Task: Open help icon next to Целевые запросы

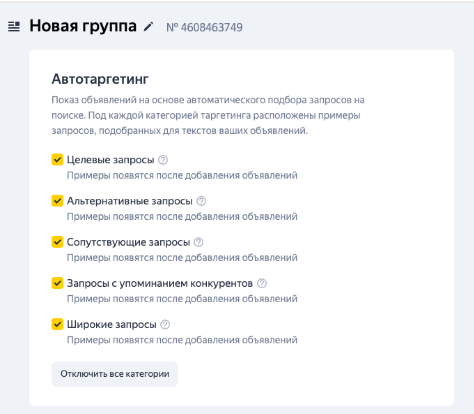Action: pyautogui.click(x=163, y=160)
